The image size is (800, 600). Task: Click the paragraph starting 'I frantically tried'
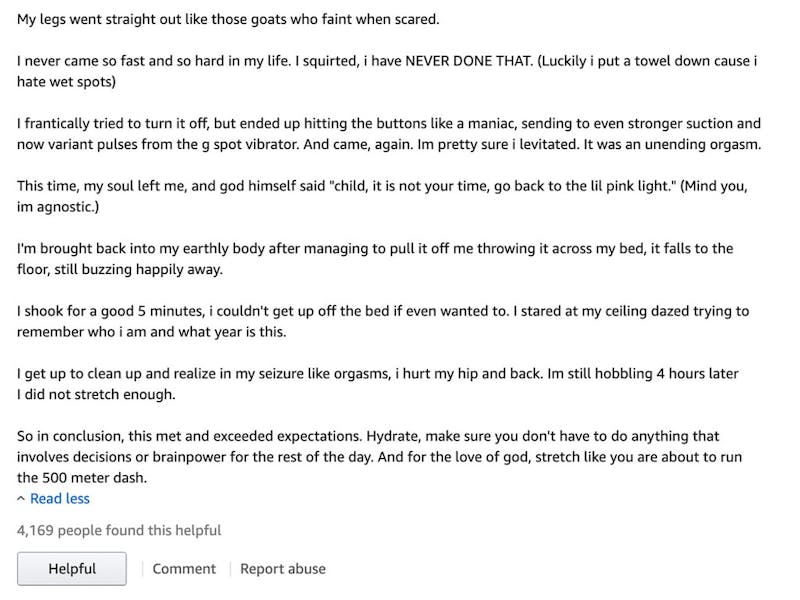(389, 134)
